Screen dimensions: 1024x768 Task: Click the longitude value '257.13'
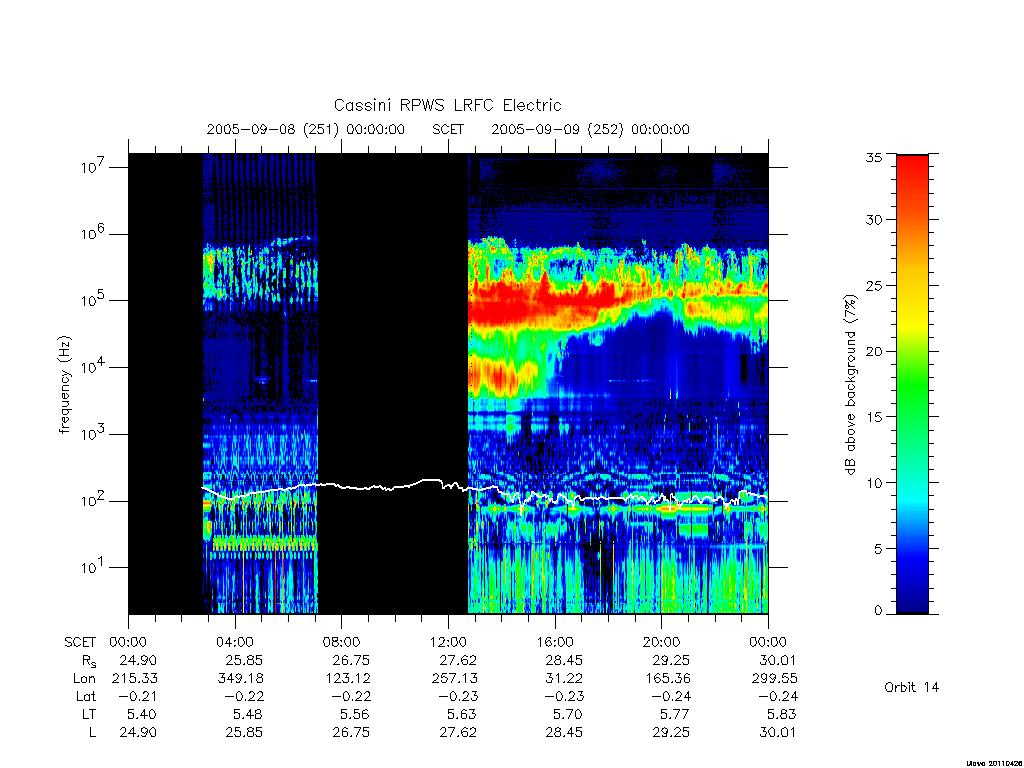tap(454, 679)
